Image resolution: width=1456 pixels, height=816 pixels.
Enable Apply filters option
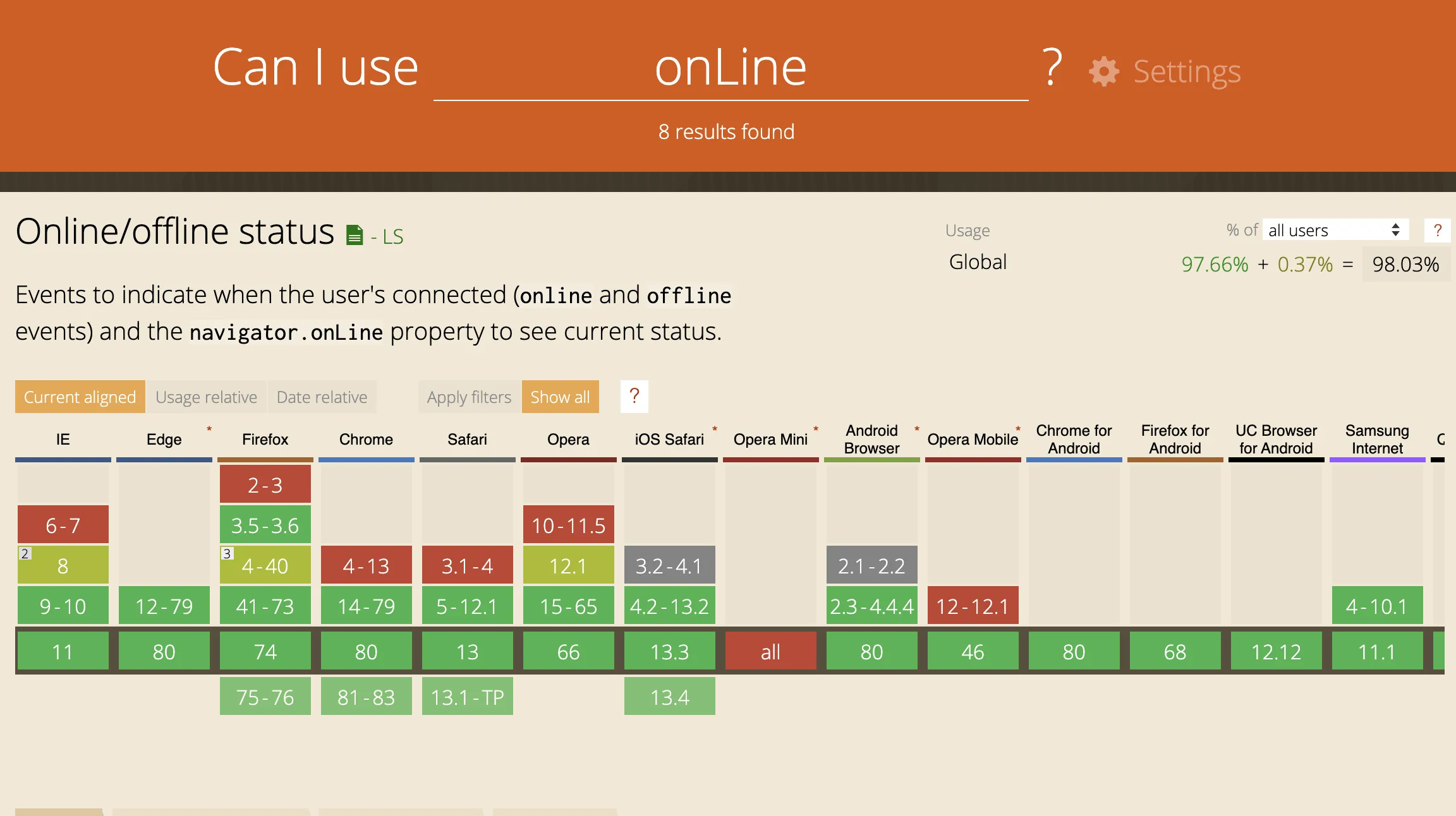[469, 397]
